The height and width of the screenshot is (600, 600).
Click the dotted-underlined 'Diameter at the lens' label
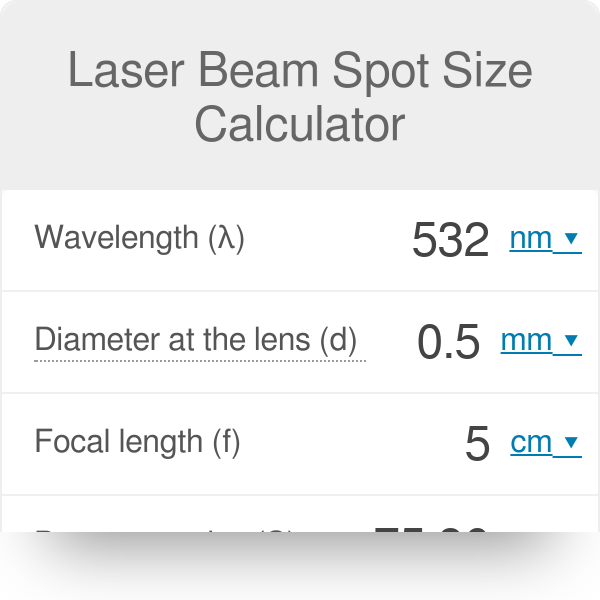(x=172, y=340)
